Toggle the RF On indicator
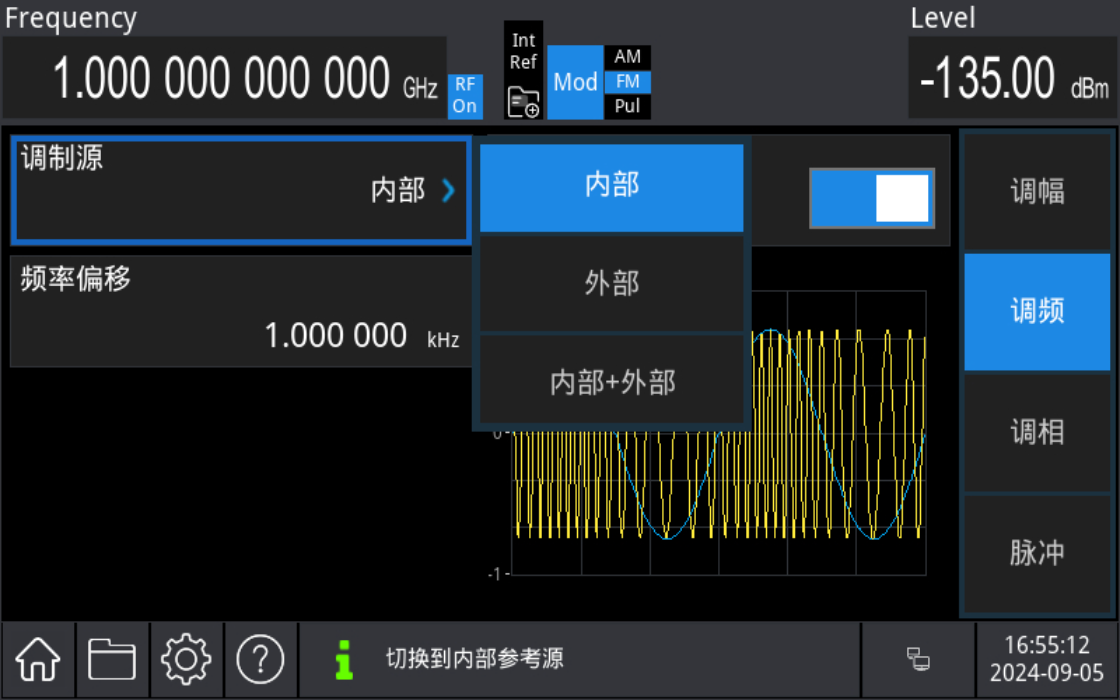Screen dimensions: 1120x700 (x=465, y=96)
